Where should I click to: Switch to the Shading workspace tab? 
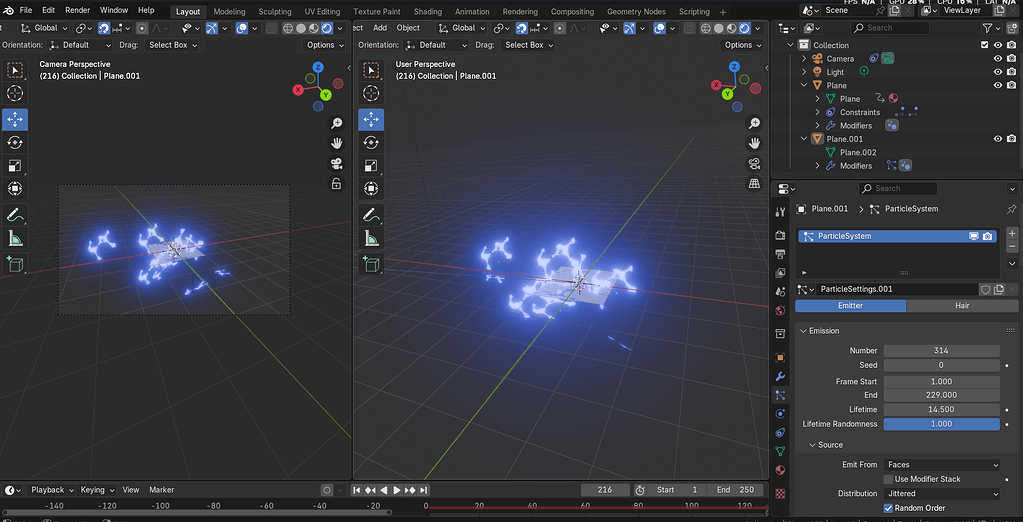tap(427, 12)
